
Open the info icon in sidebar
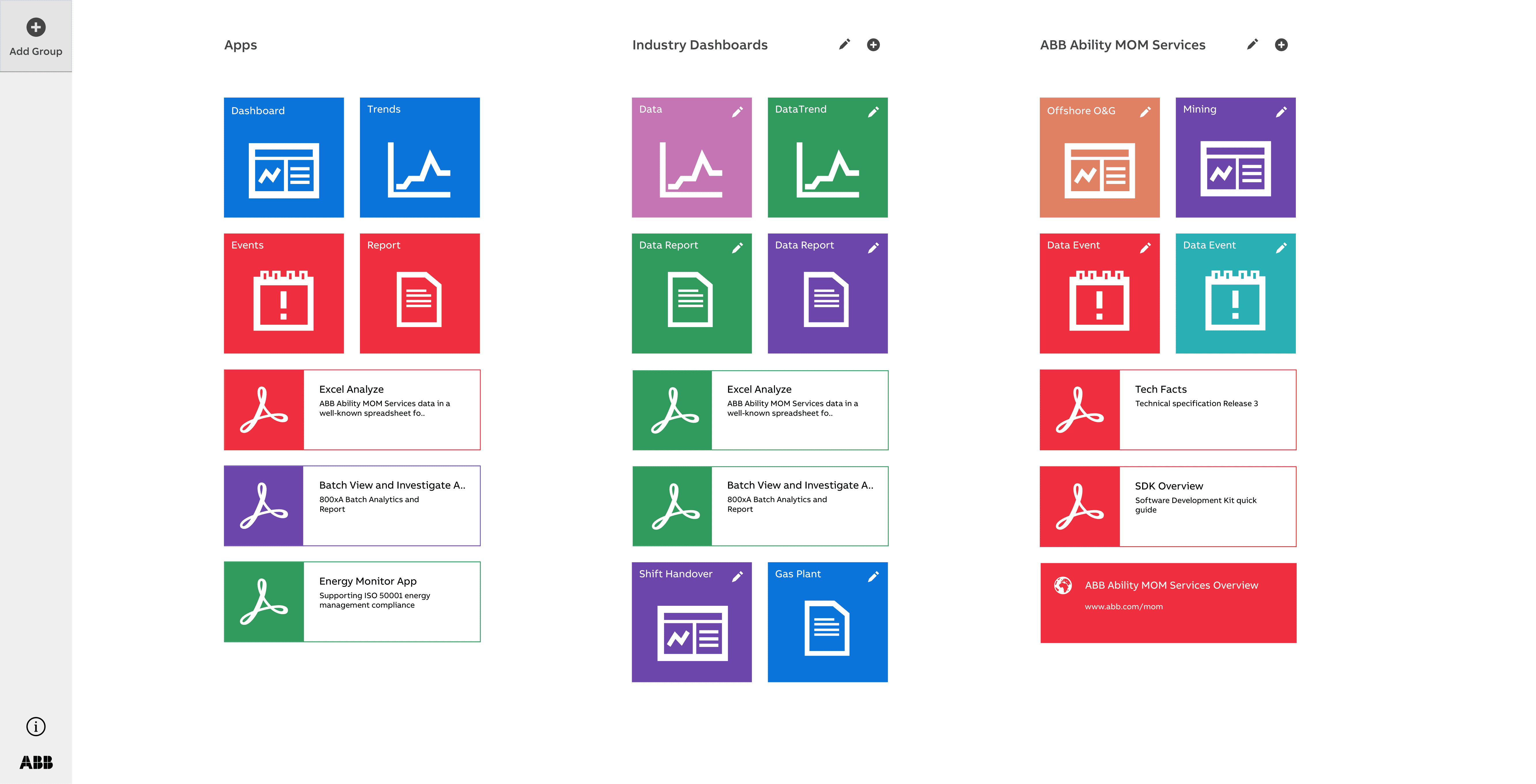pos(36,726)
